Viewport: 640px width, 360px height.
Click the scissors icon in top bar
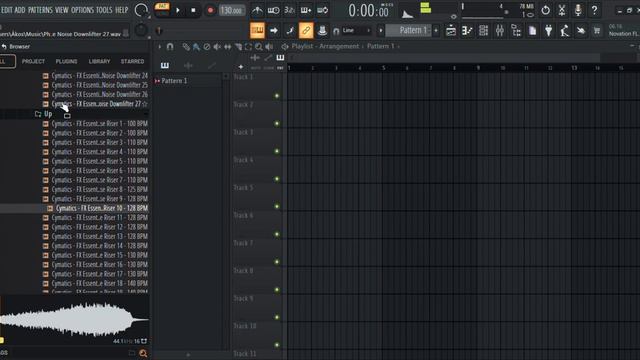[x=562, y=10]
